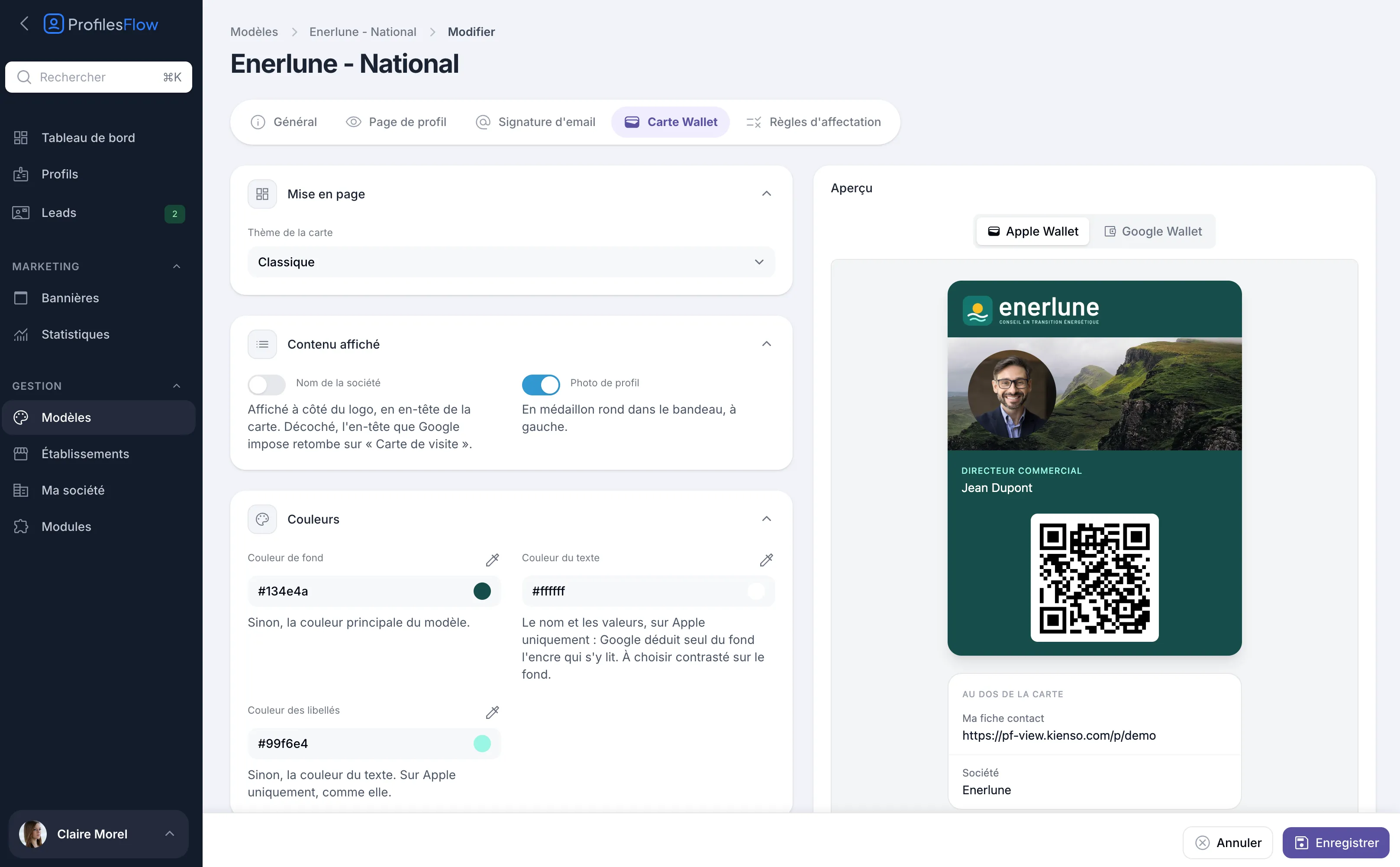Switch preview to Google Wallet
The height and width of the screenshot is (867, 1400).
point(1152,231)
